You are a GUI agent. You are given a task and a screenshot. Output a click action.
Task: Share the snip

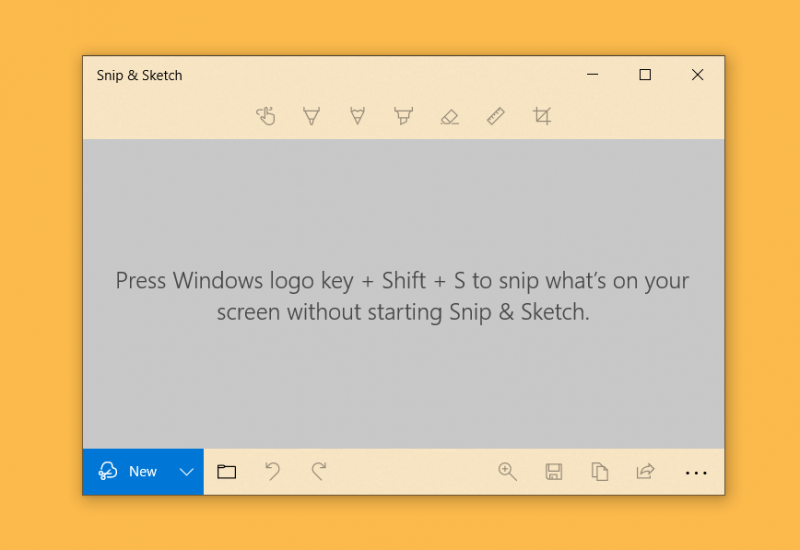click(x=645, y=471)
